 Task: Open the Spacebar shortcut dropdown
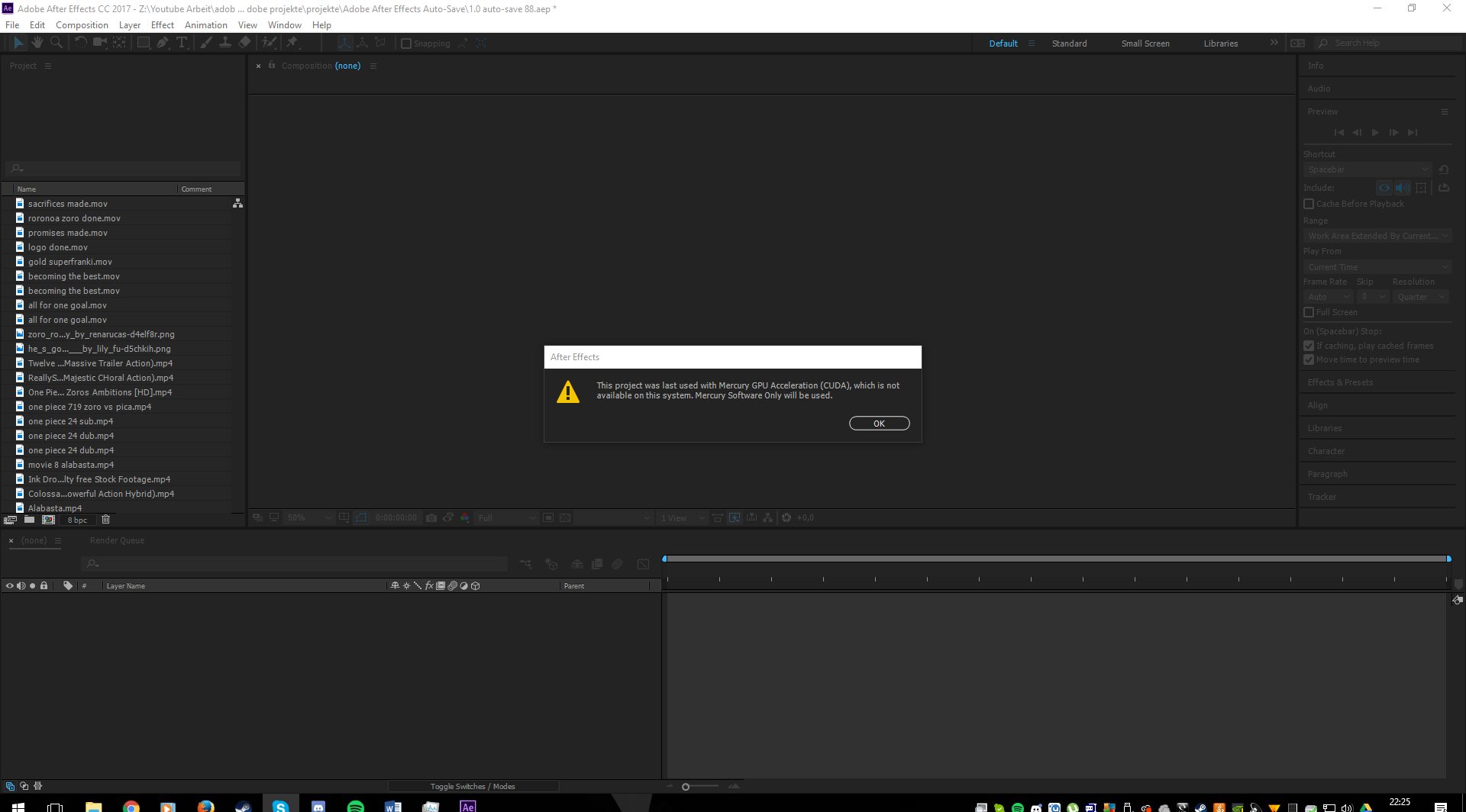[x=1368, y=169]
